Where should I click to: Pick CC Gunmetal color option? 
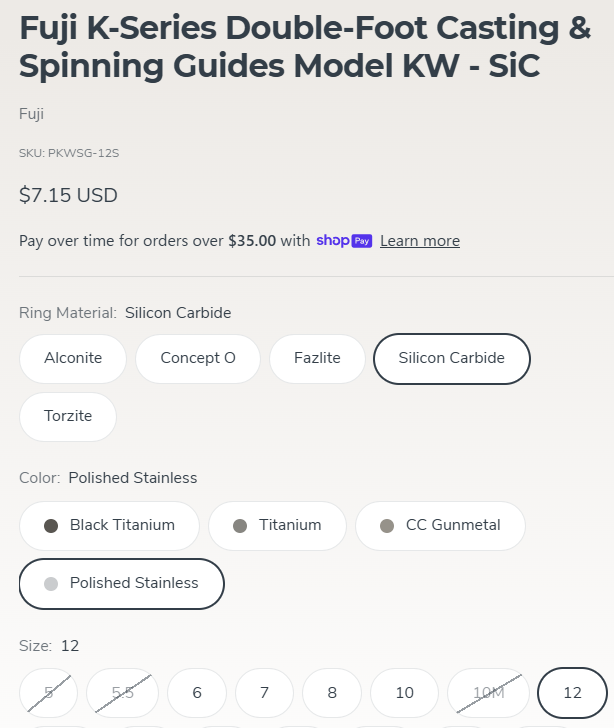pyautogui.click(x=440, y=526)
